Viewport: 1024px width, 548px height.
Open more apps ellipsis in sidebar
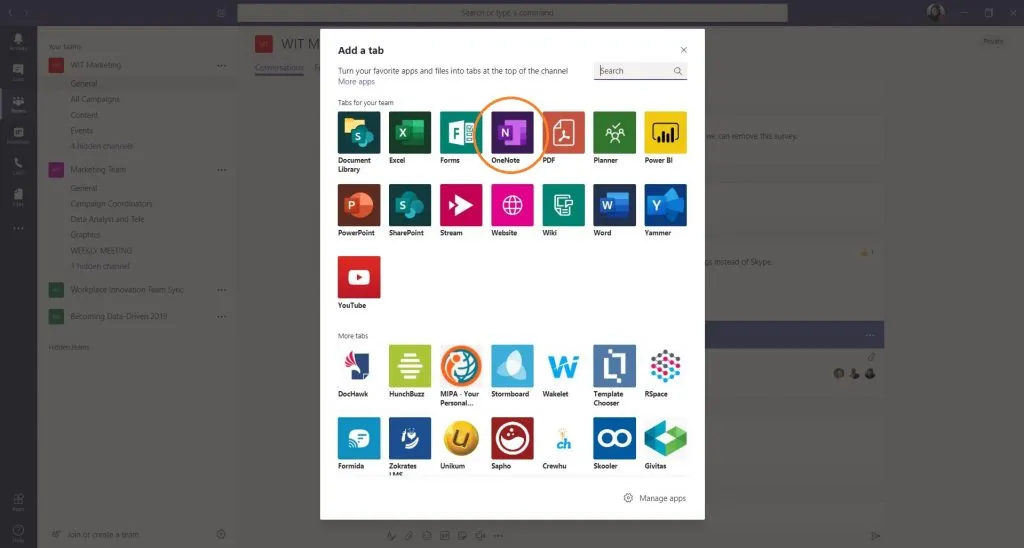click(x=18, y=228)
